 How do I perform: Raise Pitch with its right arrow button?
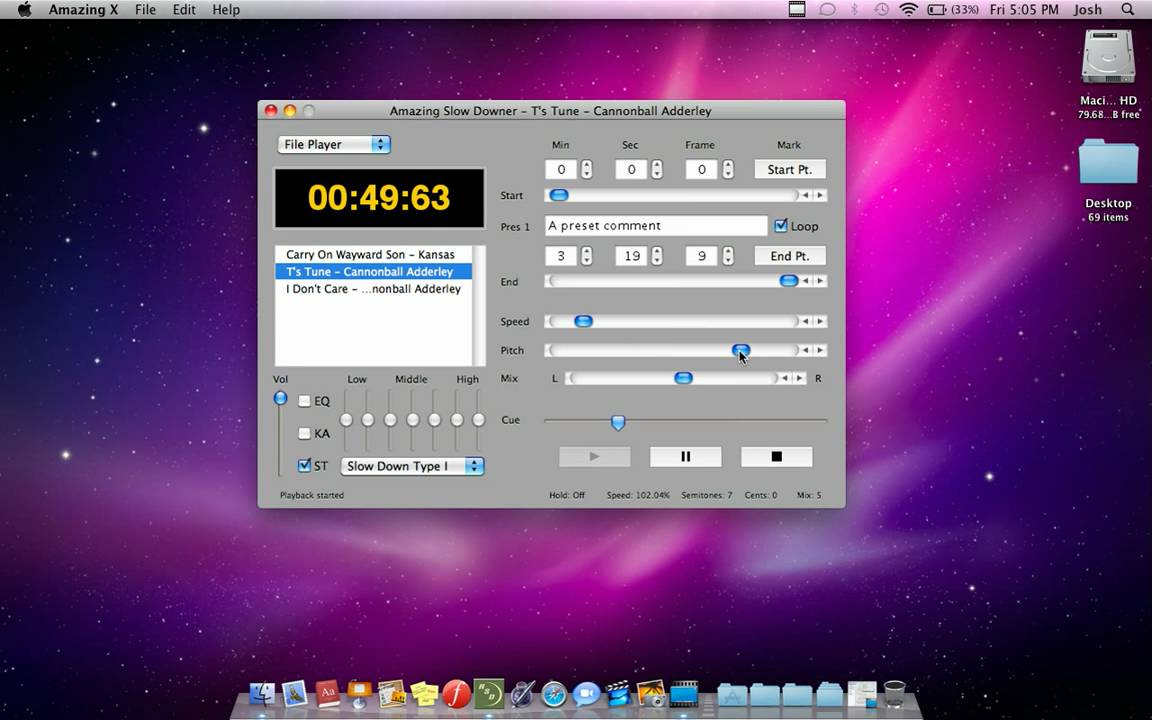click(820, 350)
